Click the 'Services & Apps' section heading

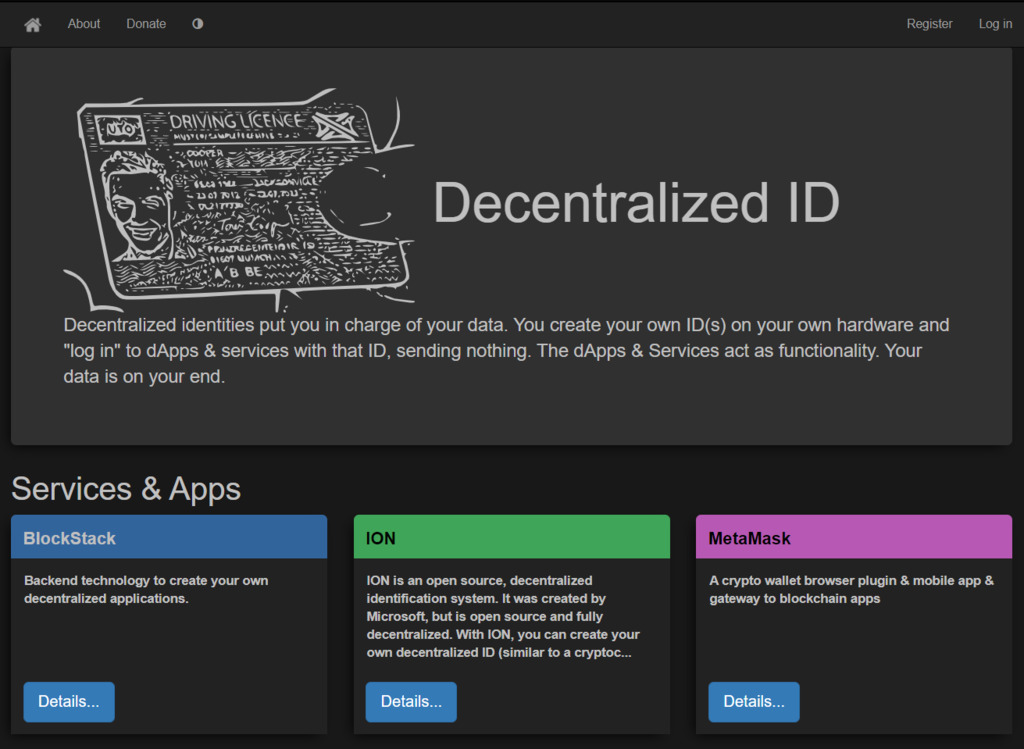point(126,489)
